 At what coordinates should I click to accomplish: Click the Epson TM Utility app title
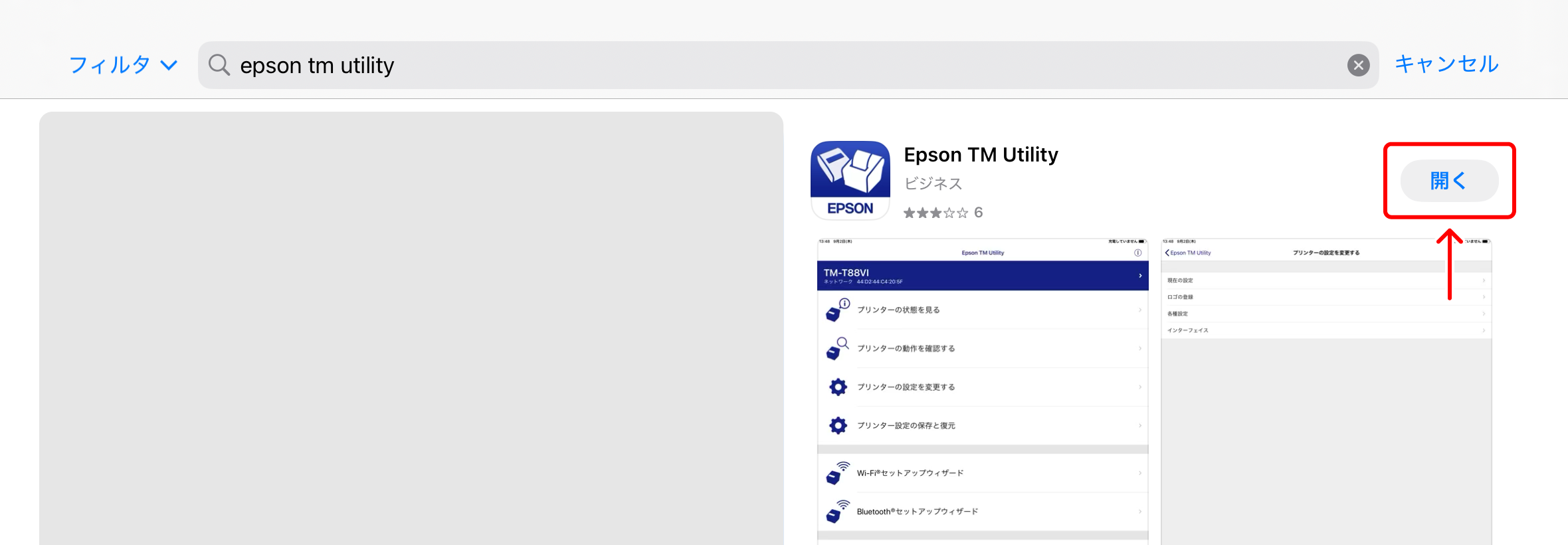tap(981, 155)
